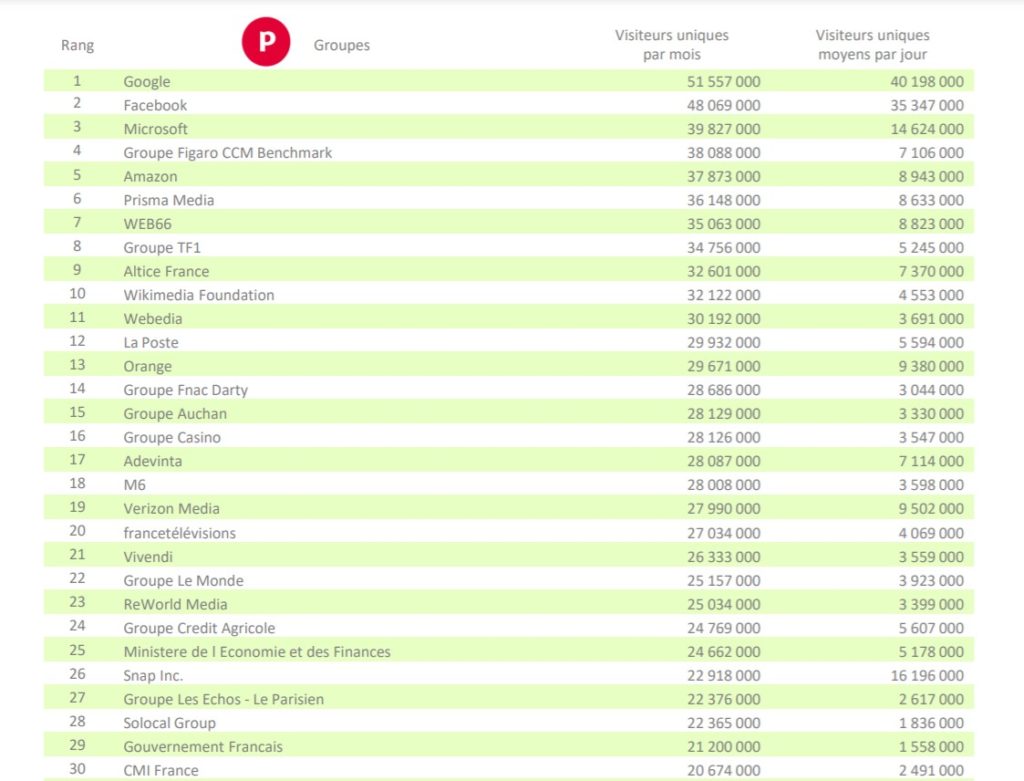
Task: Select the CMI France row name
Action: pos(160,771)
